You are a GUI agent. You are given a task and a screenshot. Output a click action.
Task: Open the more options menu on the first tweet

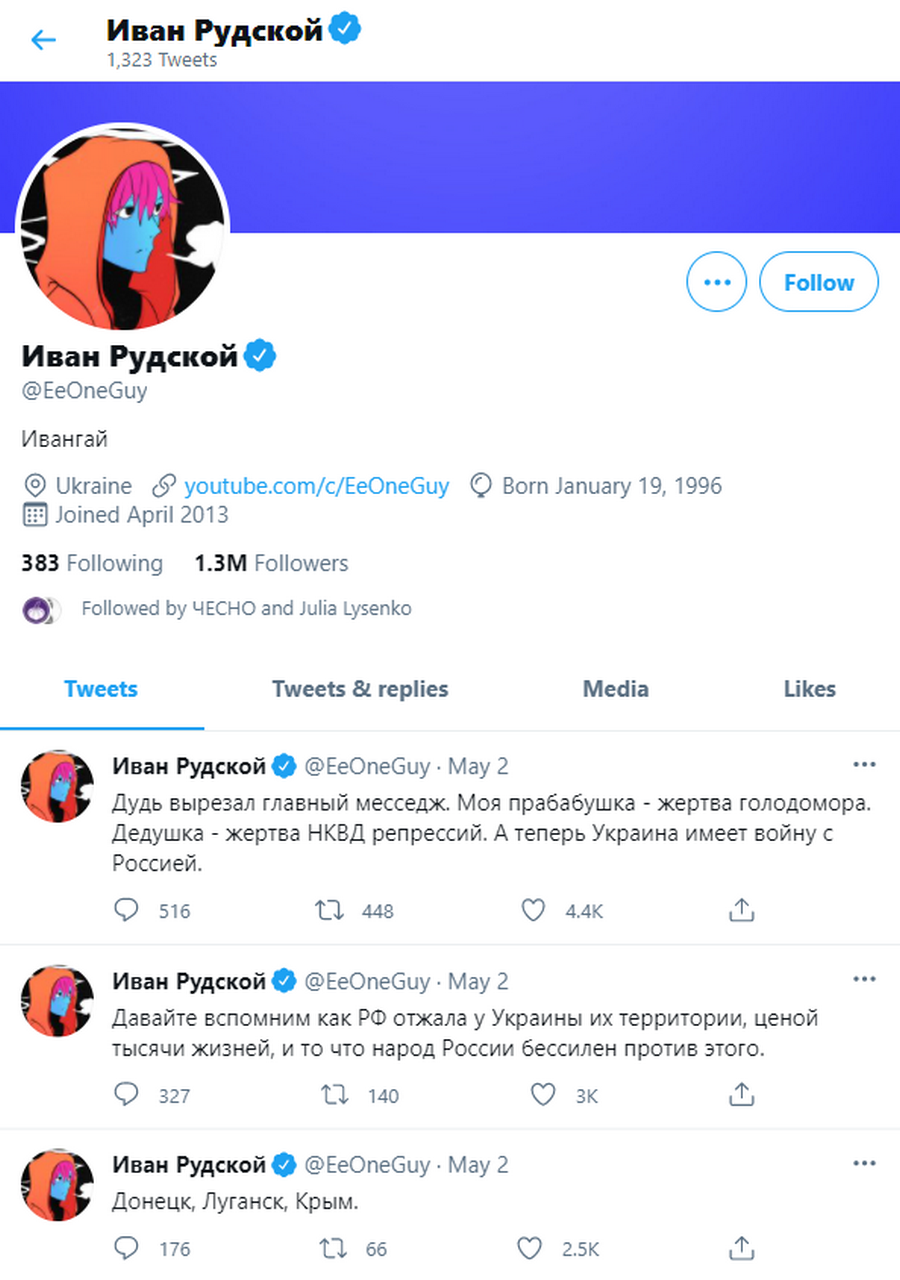864,763
